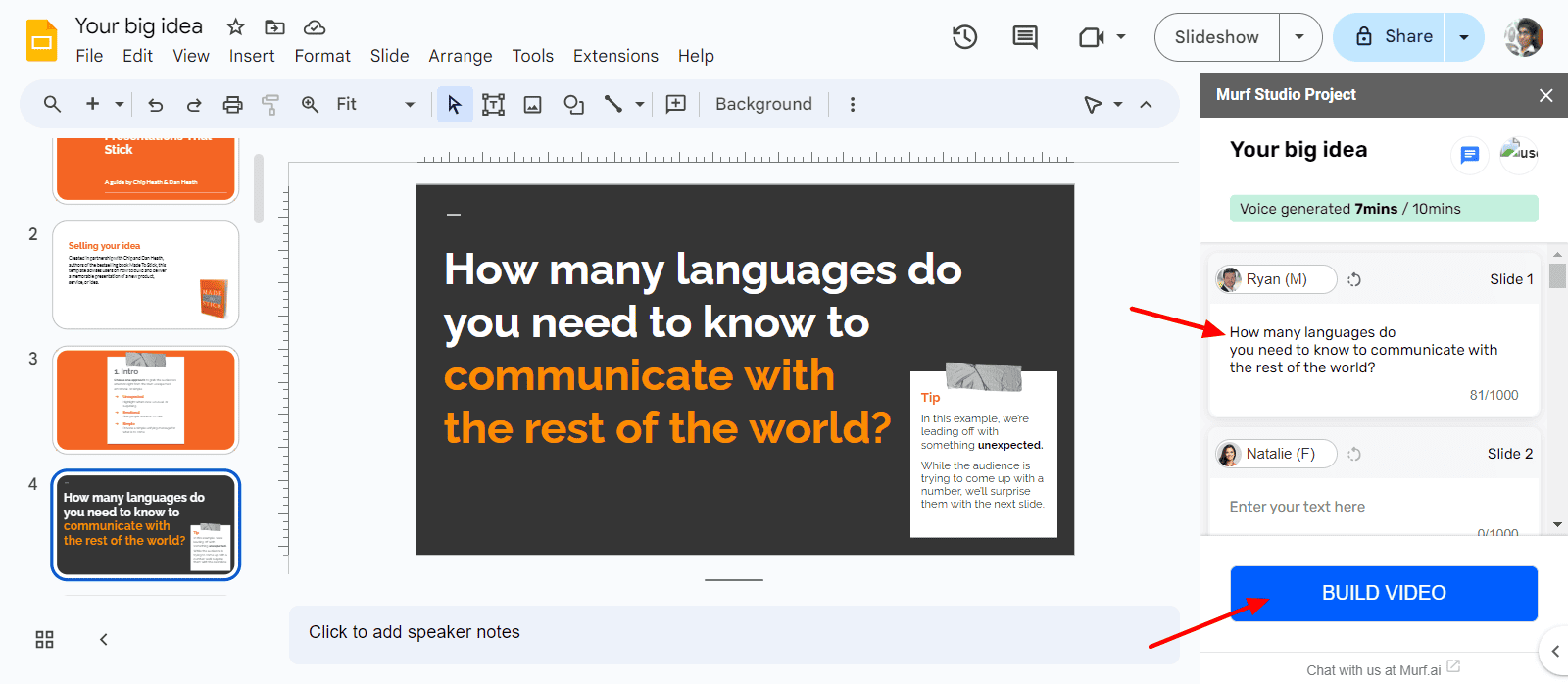Collapse the slide filmstrip panel
The width and height of the screenshot is (1568, 685).
[x=104, y=640]
